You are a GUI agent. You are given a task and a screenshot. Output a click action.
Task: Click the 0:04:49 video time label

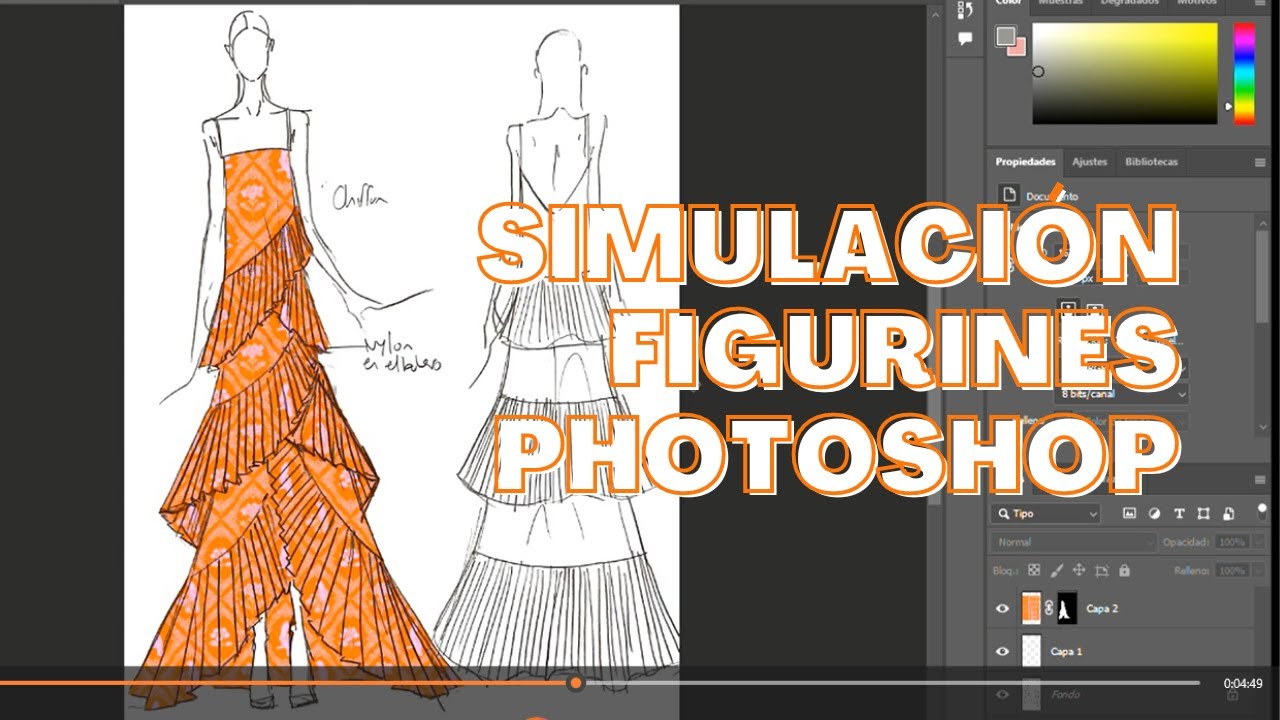tap(1243, 684)
